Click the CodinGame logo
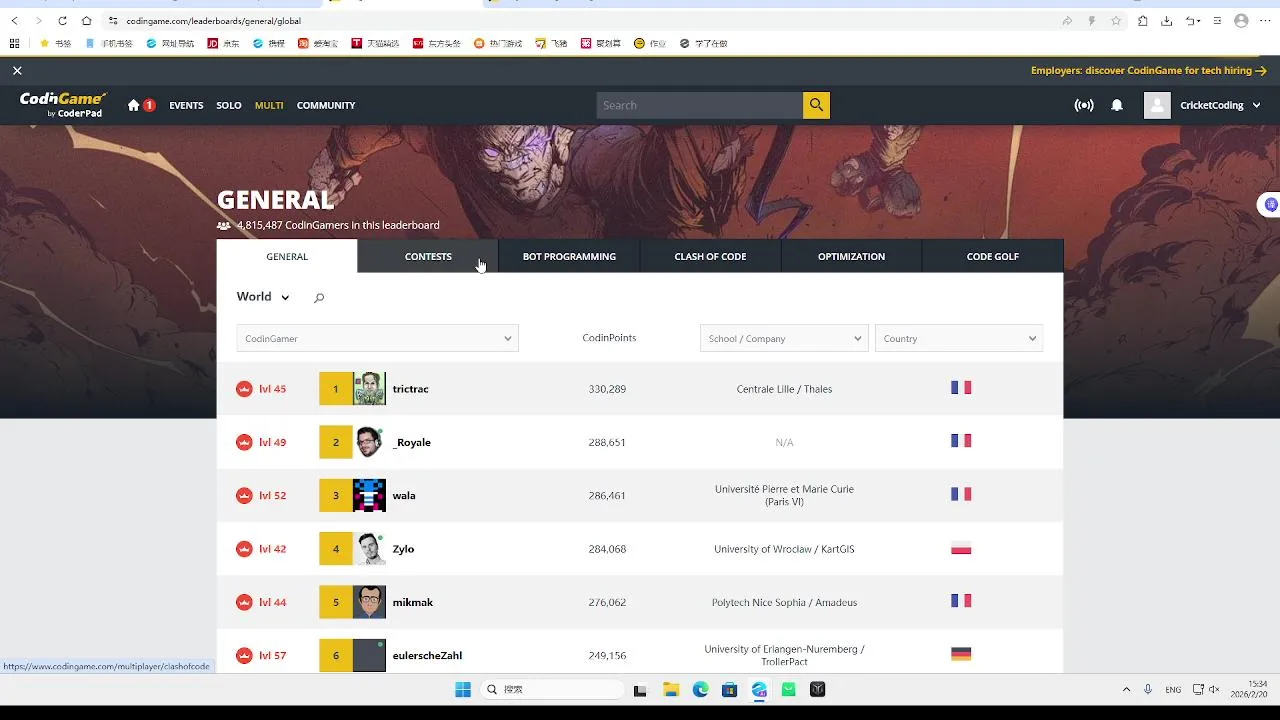 [63, 105]
